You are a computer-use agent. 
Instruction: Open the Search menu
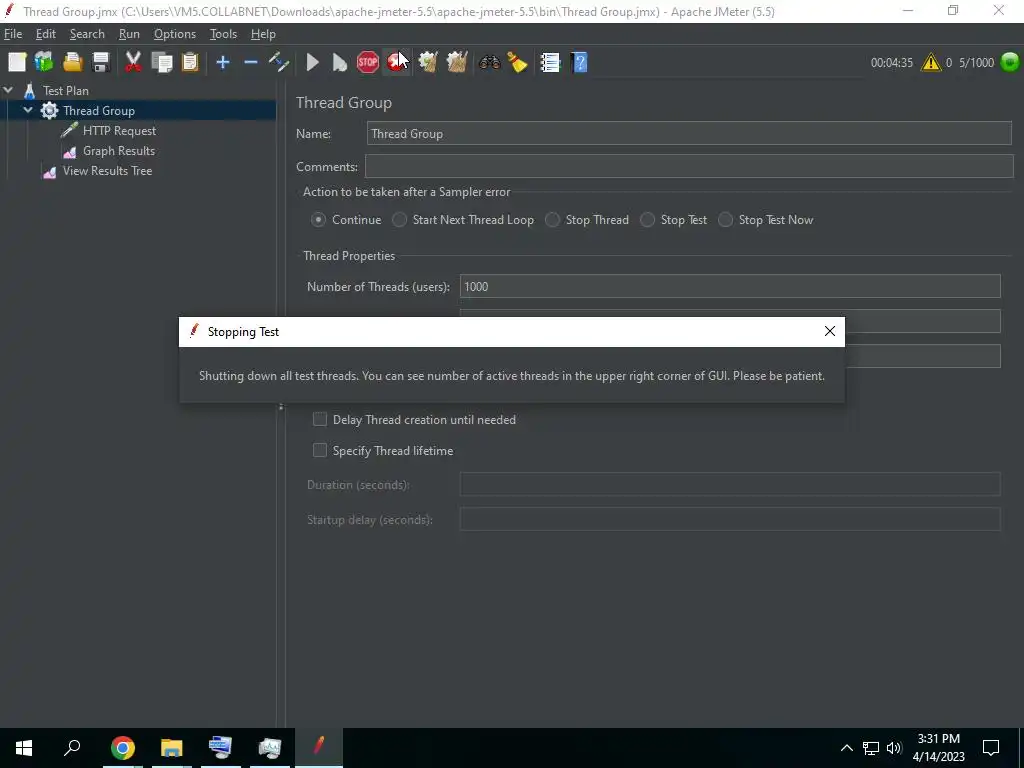(87, 34)
